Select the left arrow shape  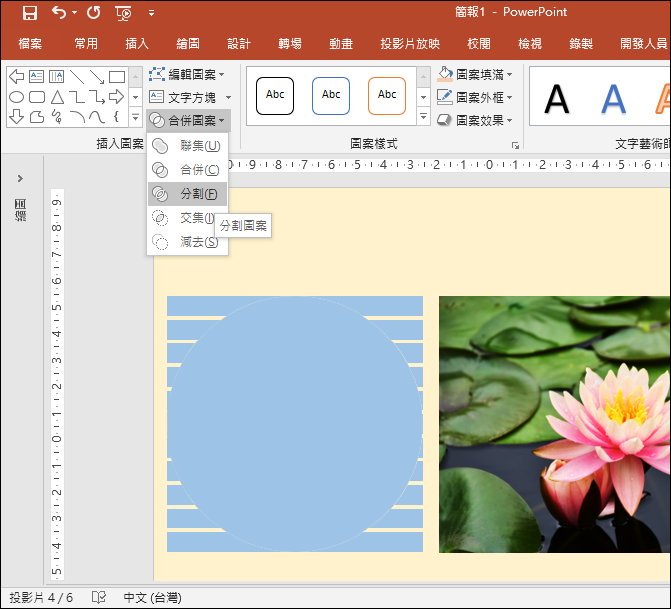[16, 77]
